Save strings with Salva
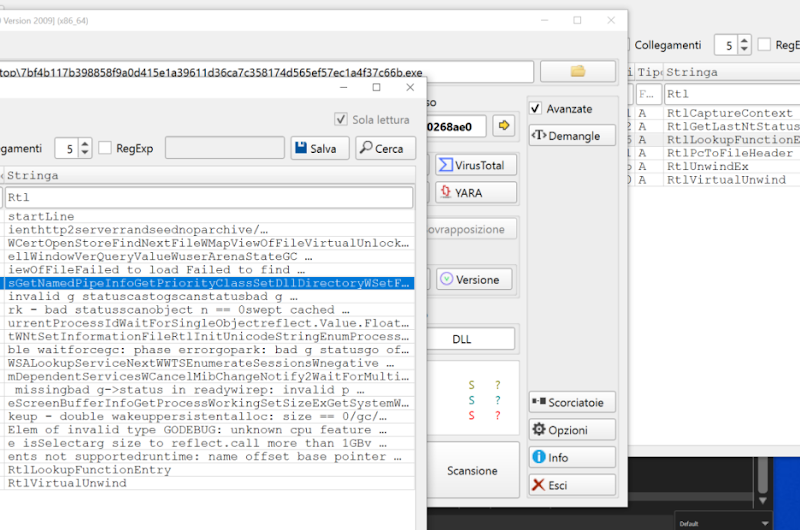 point(320,148)
